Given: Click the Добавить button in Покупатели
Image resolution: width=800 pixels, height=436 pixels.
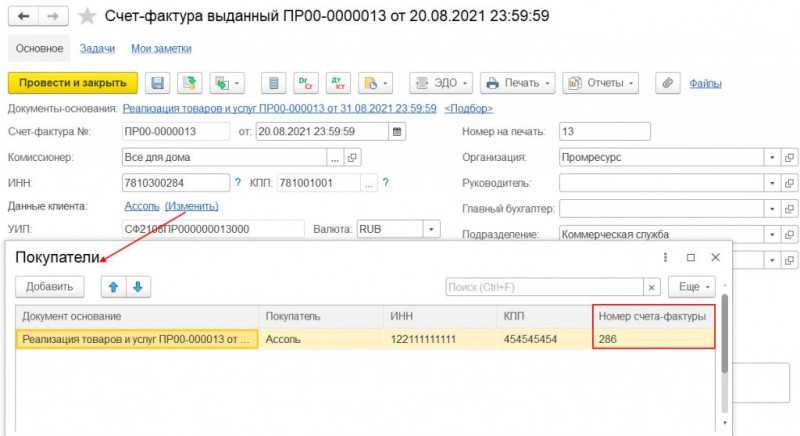Looking at the screenshot, I should click(x=49, y=287).
